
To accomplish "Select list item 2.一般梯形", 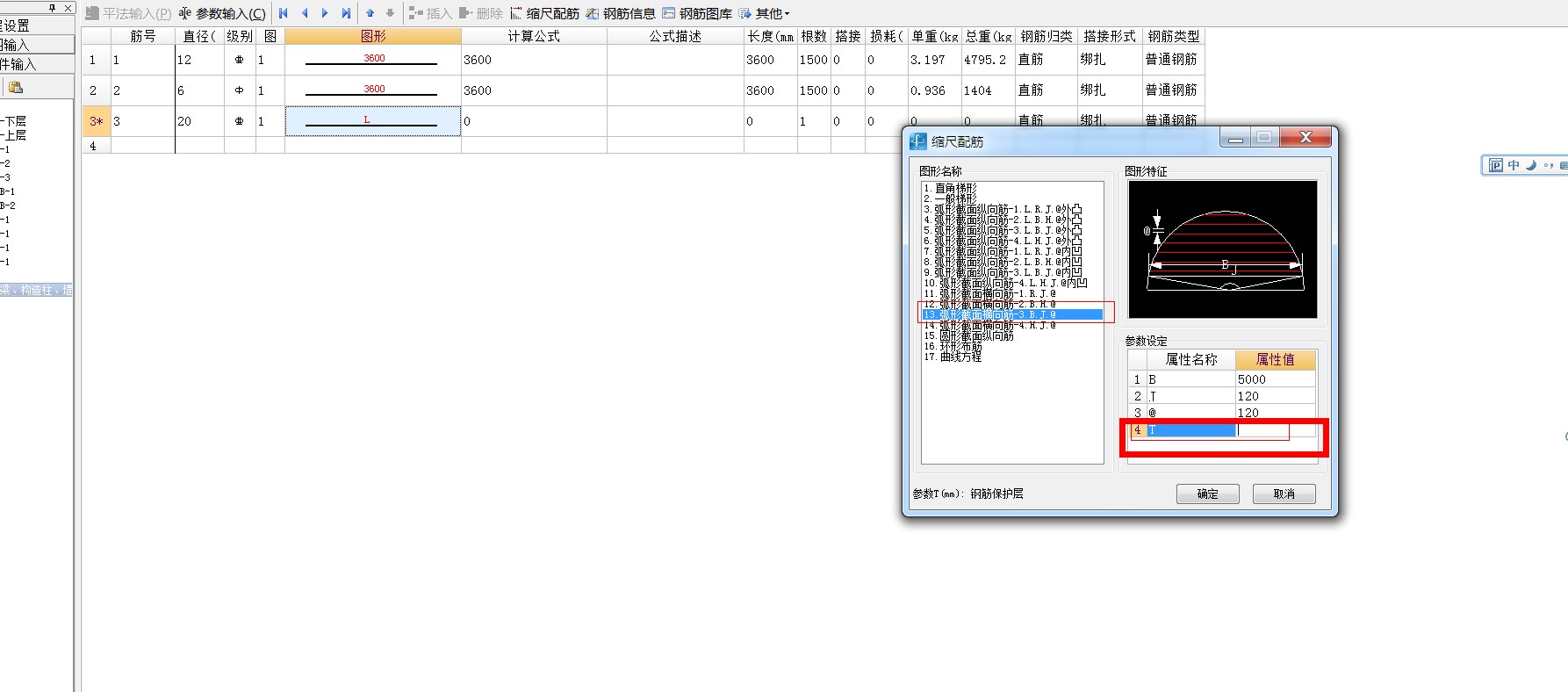I will pyautogui.click(x=950, y=198).
